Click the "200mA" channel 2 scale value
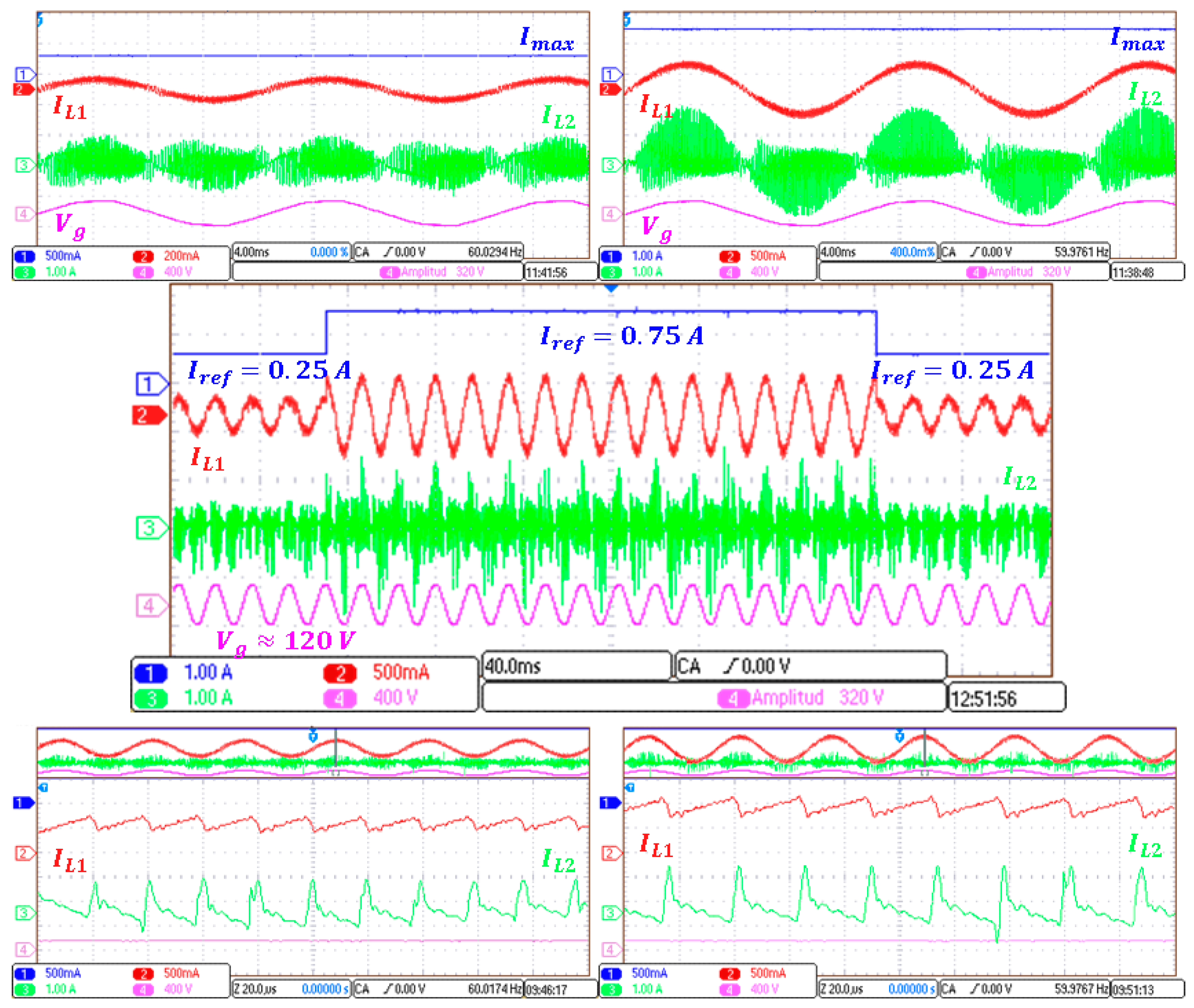Image resolution: width=1194 pixels, height=1008 pixels. pos(182,256)
